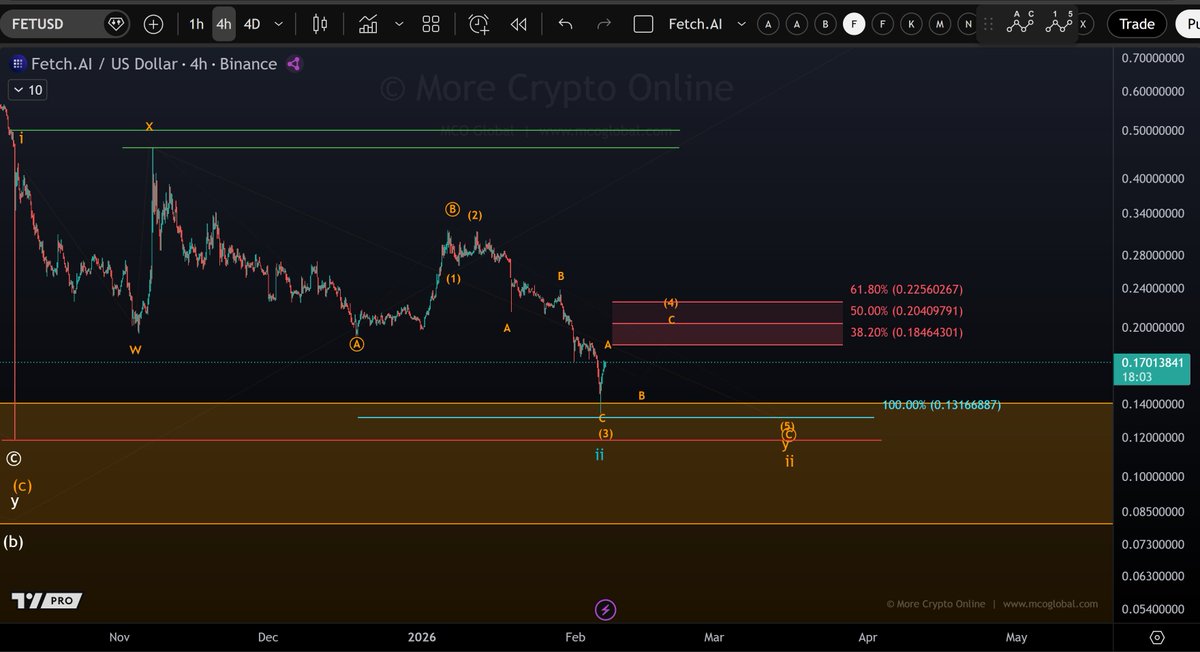Open the dropdown arrow next to Indicators
Viewport: 1200px width, 652px height.
pos(399,24)
